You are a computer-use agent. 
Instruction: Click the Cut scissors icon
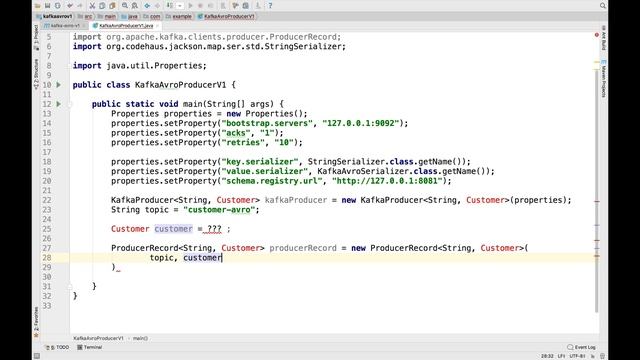click(92, 6)
